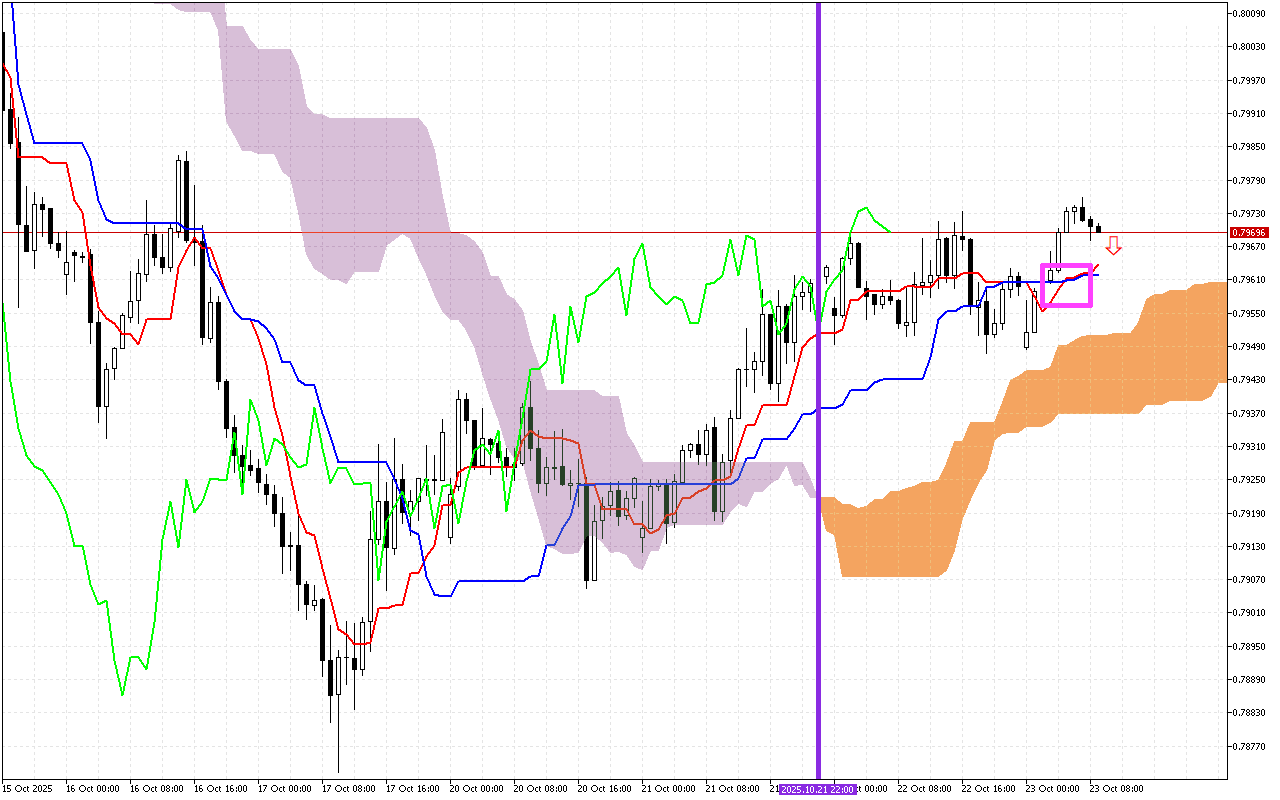Click the purple vertical line on the chart
The height and width of the screenshot is (800, 1280).
(x=819, y=400)
